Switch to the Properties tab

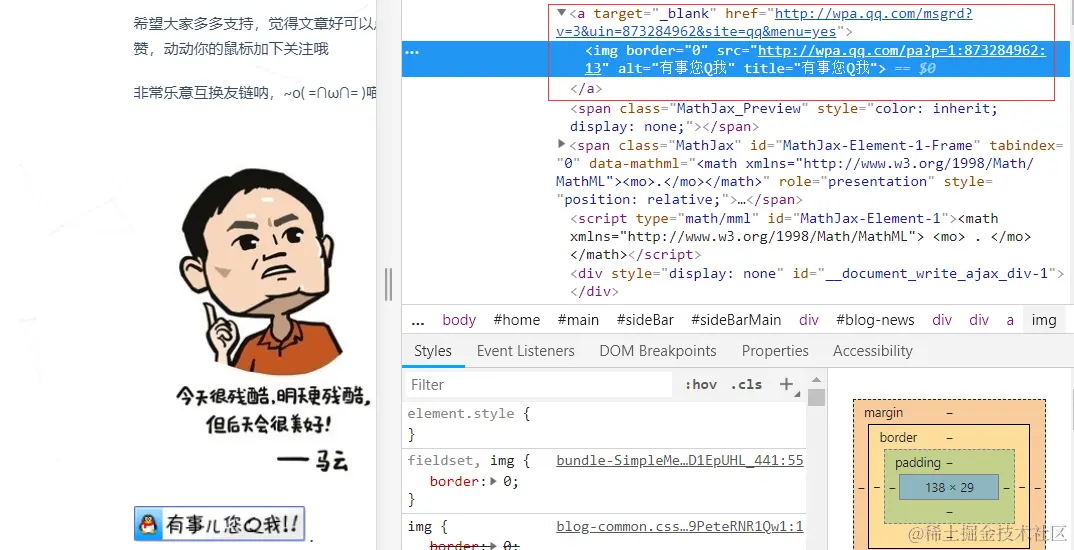click(x=775, y=351)
